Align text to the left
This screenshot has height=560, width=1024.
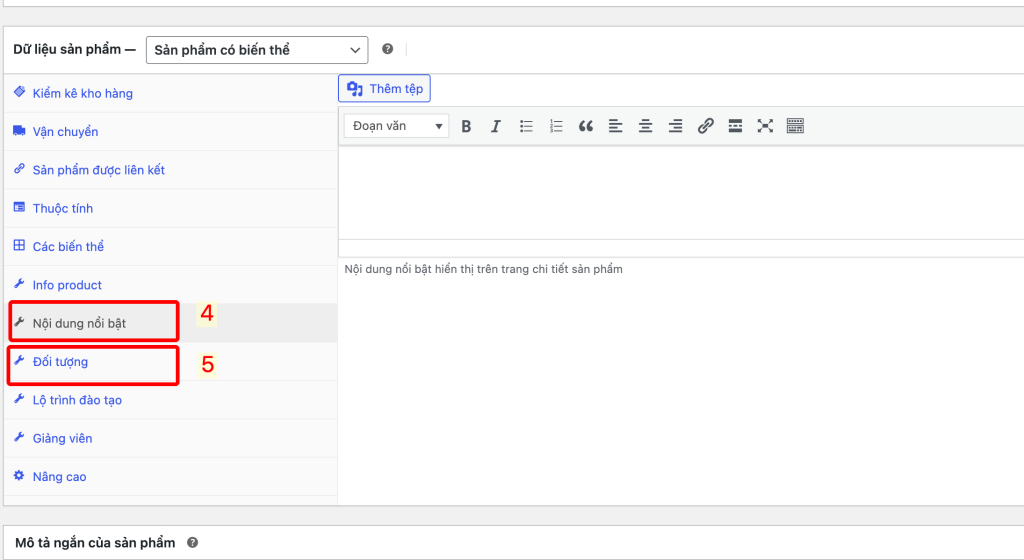pyautogui.click(x=615, y=126)
